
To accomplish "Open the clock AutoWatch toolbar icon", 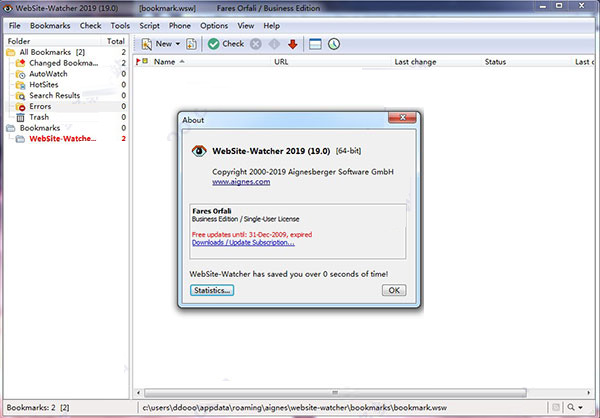I will tap(334, 44).
